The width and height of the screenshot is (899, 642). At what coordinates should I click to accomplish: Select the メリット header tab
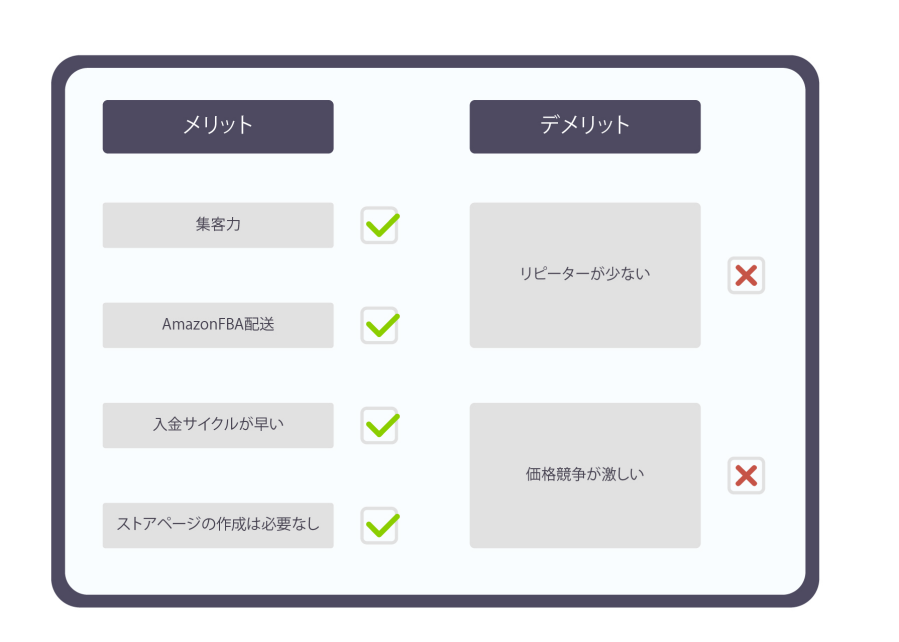(x=218, y=126)
